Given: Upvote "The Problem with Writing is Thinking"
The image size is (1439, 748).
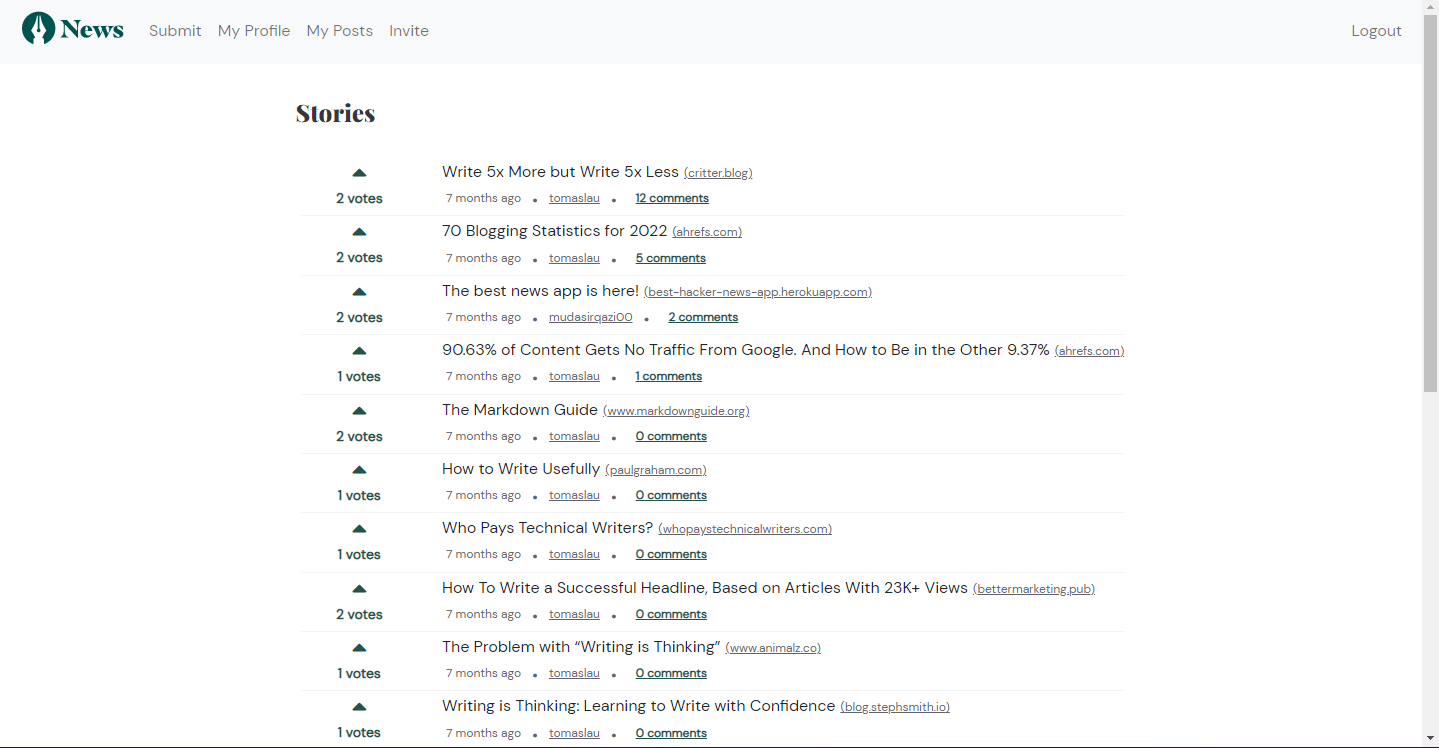Looking at the screenshot, I should point(359,648).
